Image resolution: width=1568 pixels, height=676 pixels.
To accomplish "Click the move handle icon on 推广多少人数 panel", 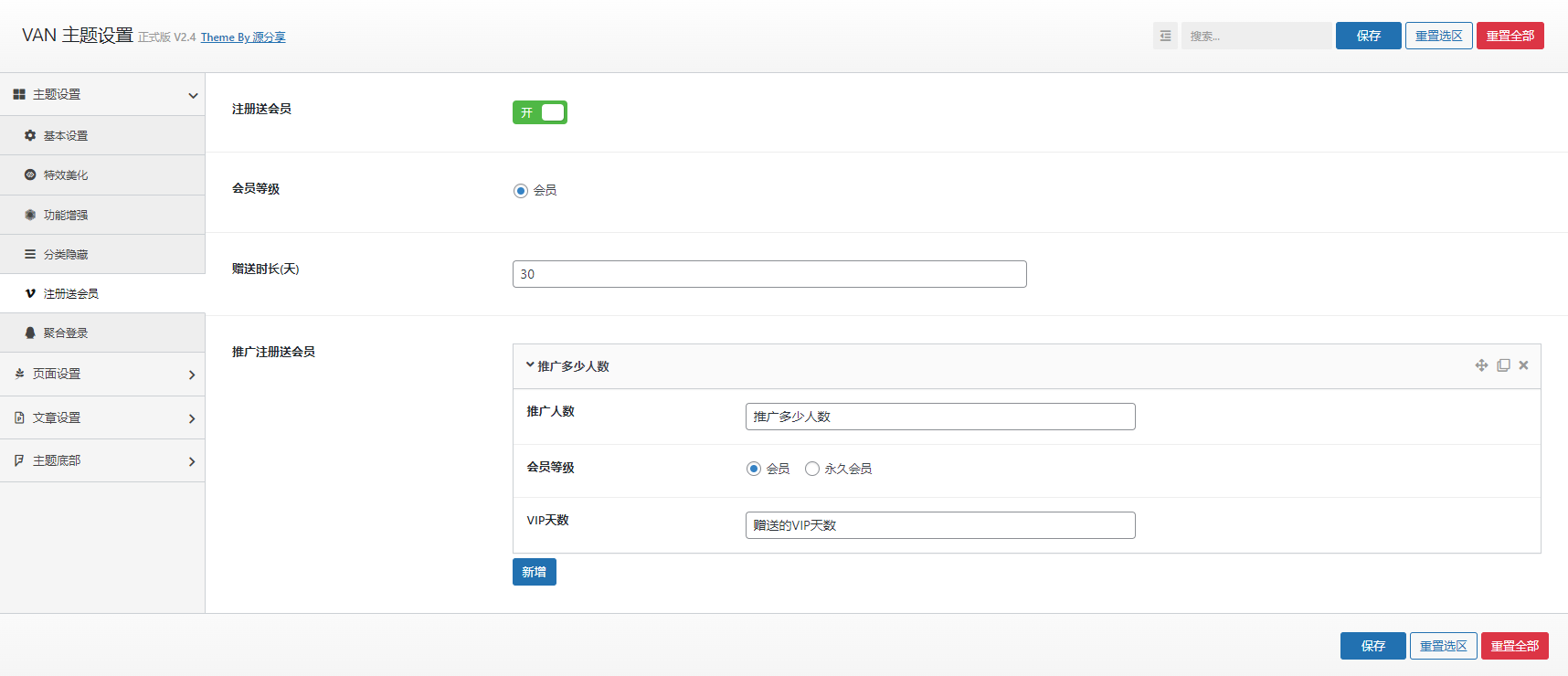I will (x=1481, y=365).
